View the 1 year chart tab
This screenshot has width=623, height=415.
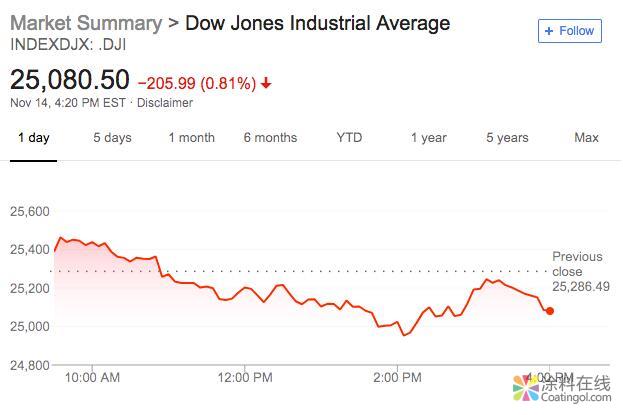click(x=428, y=138)
